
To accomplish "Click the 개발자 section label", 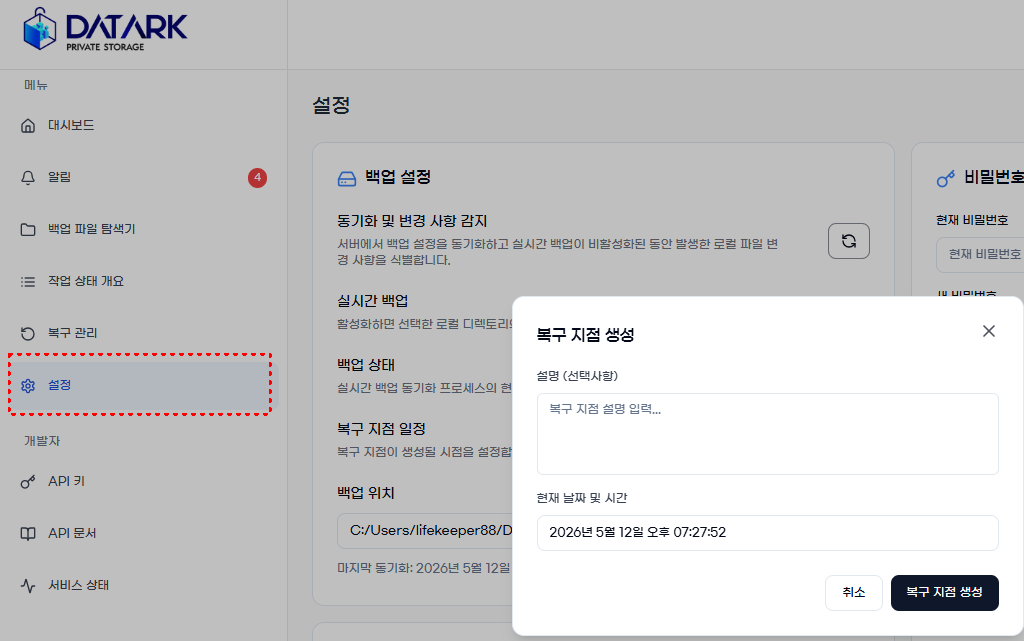I will [x=42, y=441].
